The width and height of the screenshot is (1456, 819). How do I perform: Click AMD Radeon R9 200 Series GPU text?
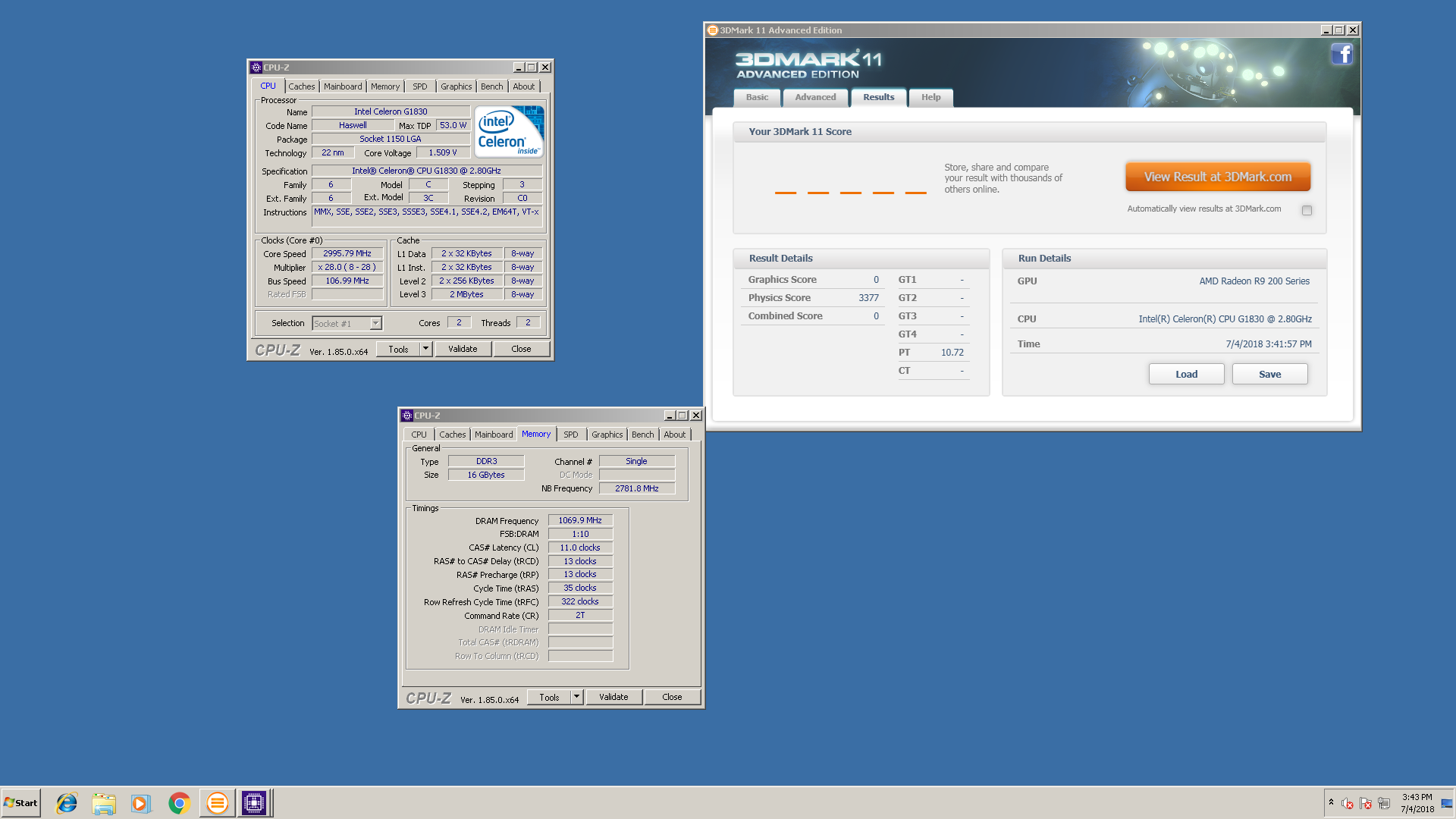(x=1254, y=281)
